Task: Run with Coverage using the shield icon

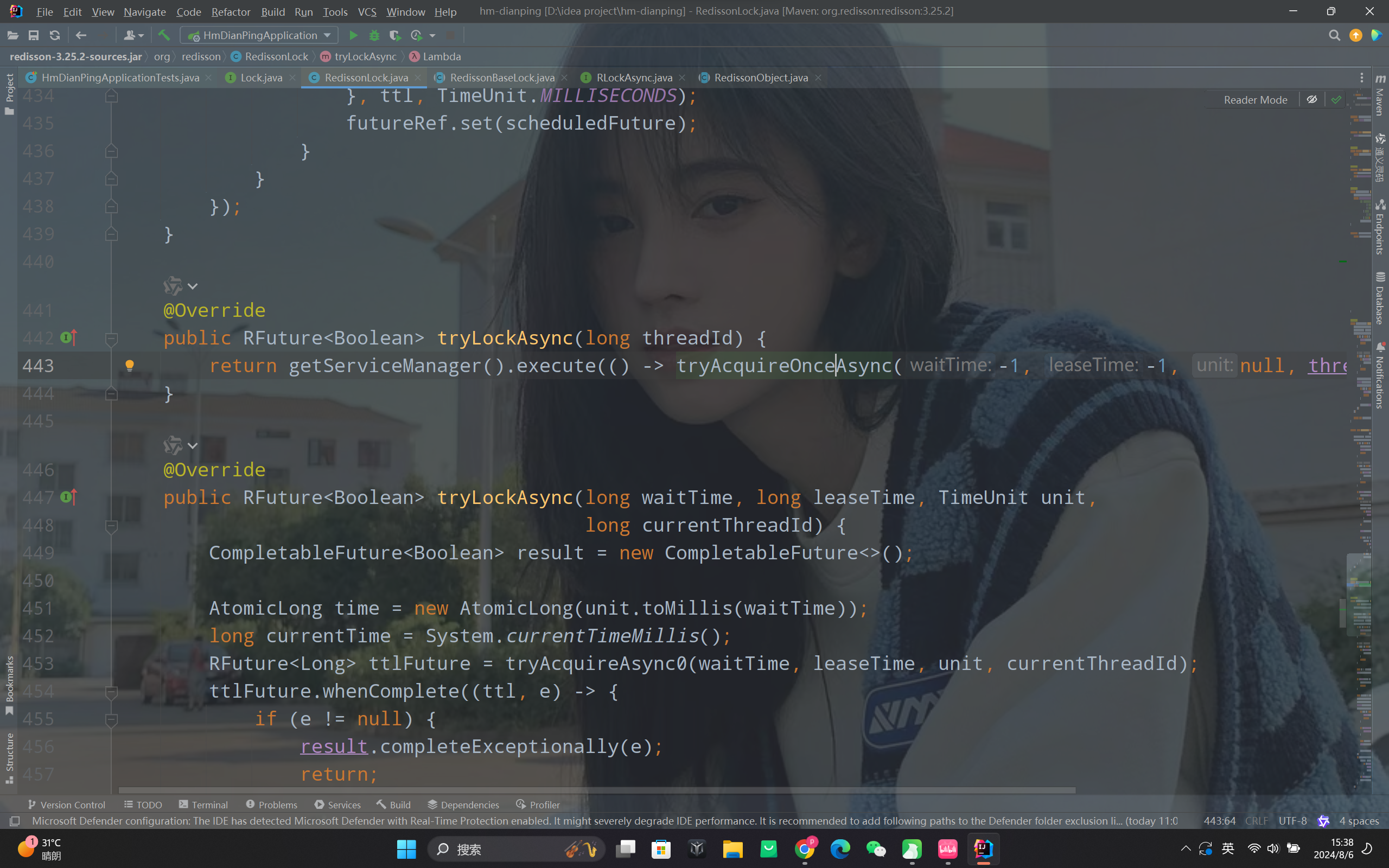Action: pos(394,36)
